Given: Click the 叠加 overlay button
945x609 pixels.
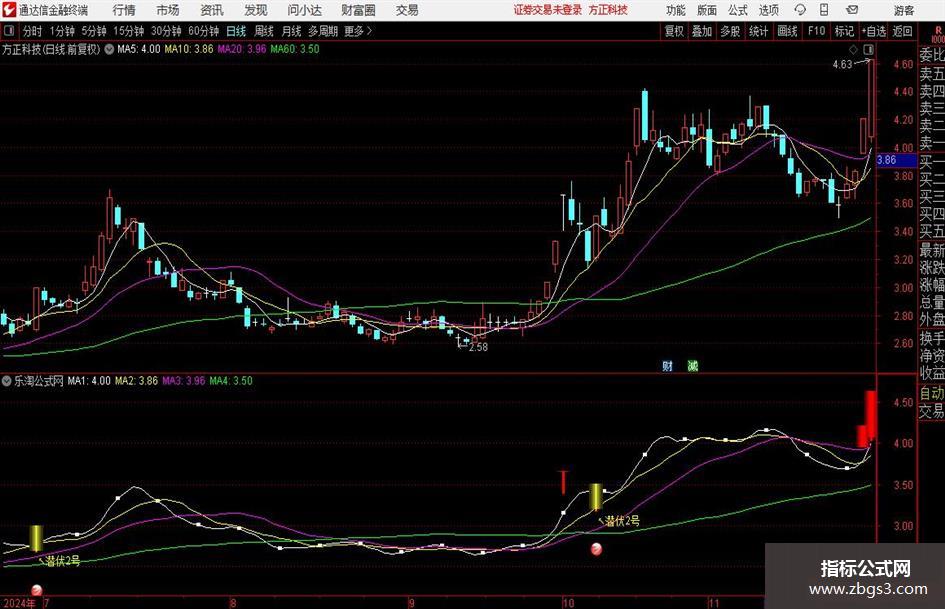Looking at the screenshot, I should 702,31.
